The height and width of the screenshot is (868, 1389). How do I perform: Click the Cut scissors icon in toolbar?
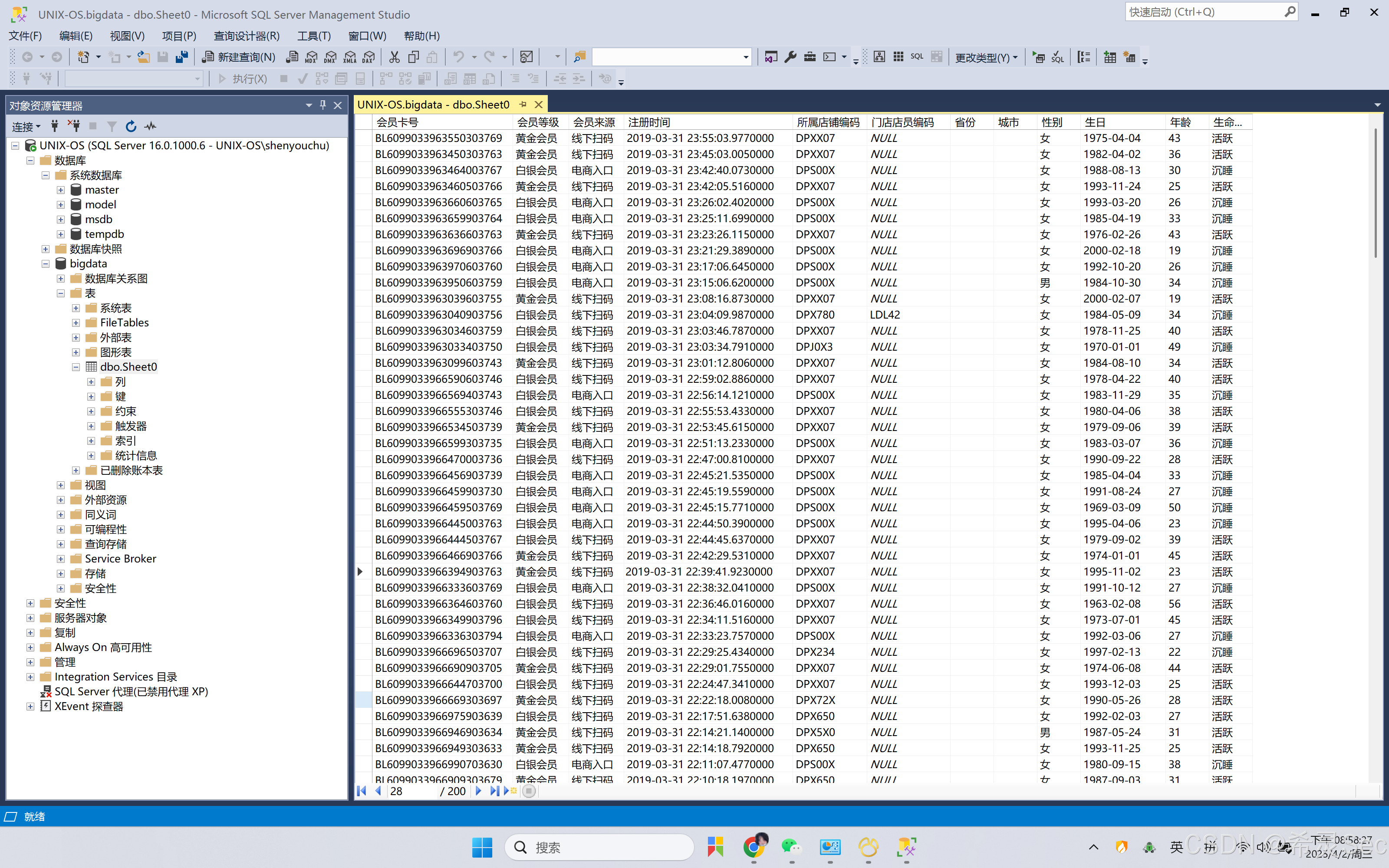(394, 57)
